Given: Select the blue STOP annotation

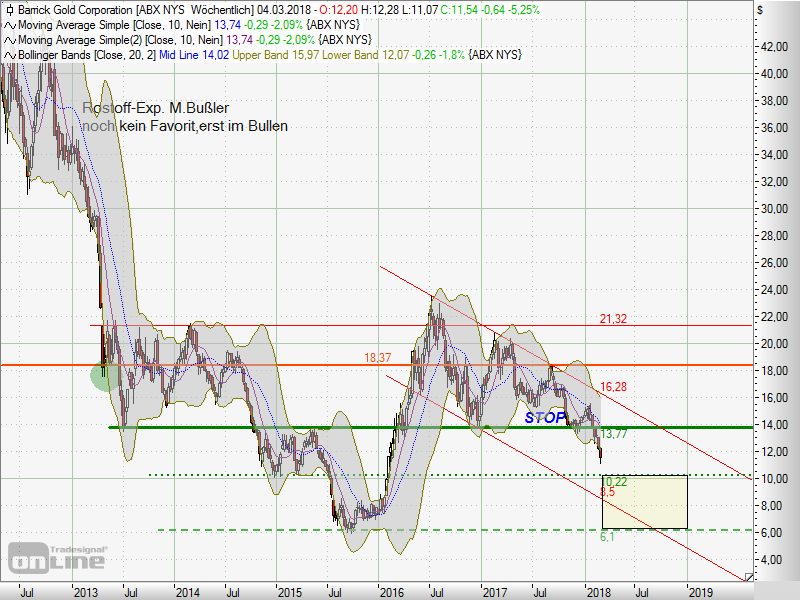Looking at the screenshot, I should pyautogui.click(x=545, y=418).
